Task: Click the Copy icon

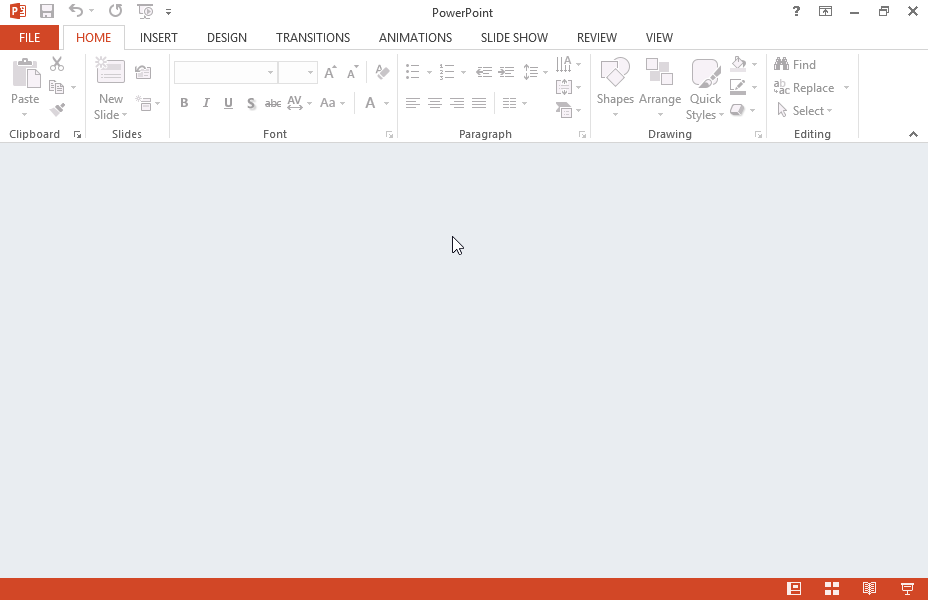Action: click(57, 87)
